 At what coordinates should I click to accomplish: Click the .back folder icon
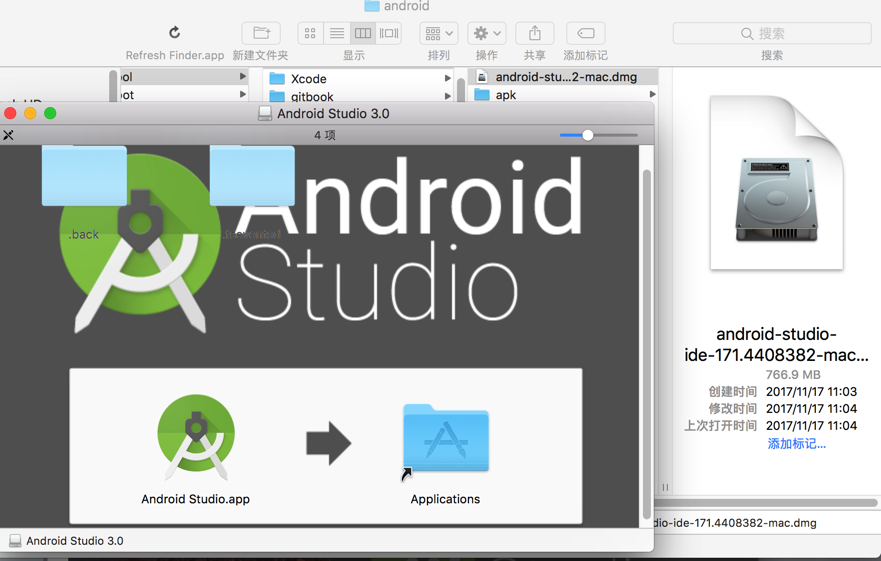click(x=84, y=177)
